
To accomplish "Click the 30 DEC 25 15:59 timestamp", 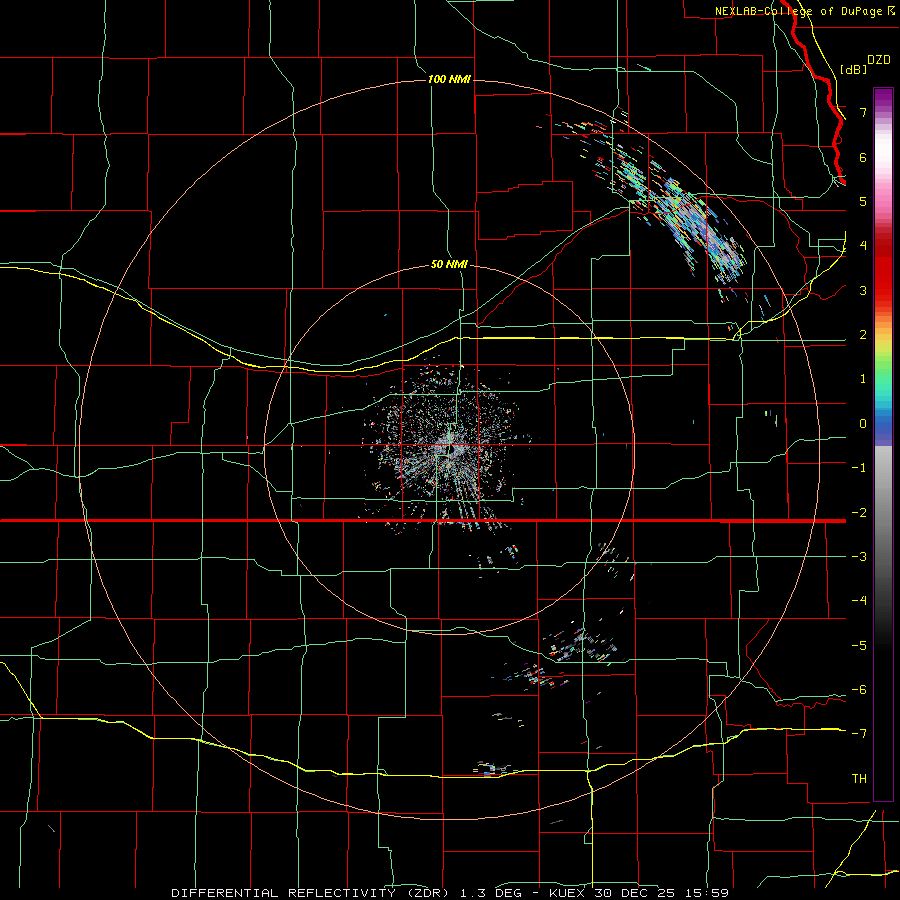I will (660, 893).
